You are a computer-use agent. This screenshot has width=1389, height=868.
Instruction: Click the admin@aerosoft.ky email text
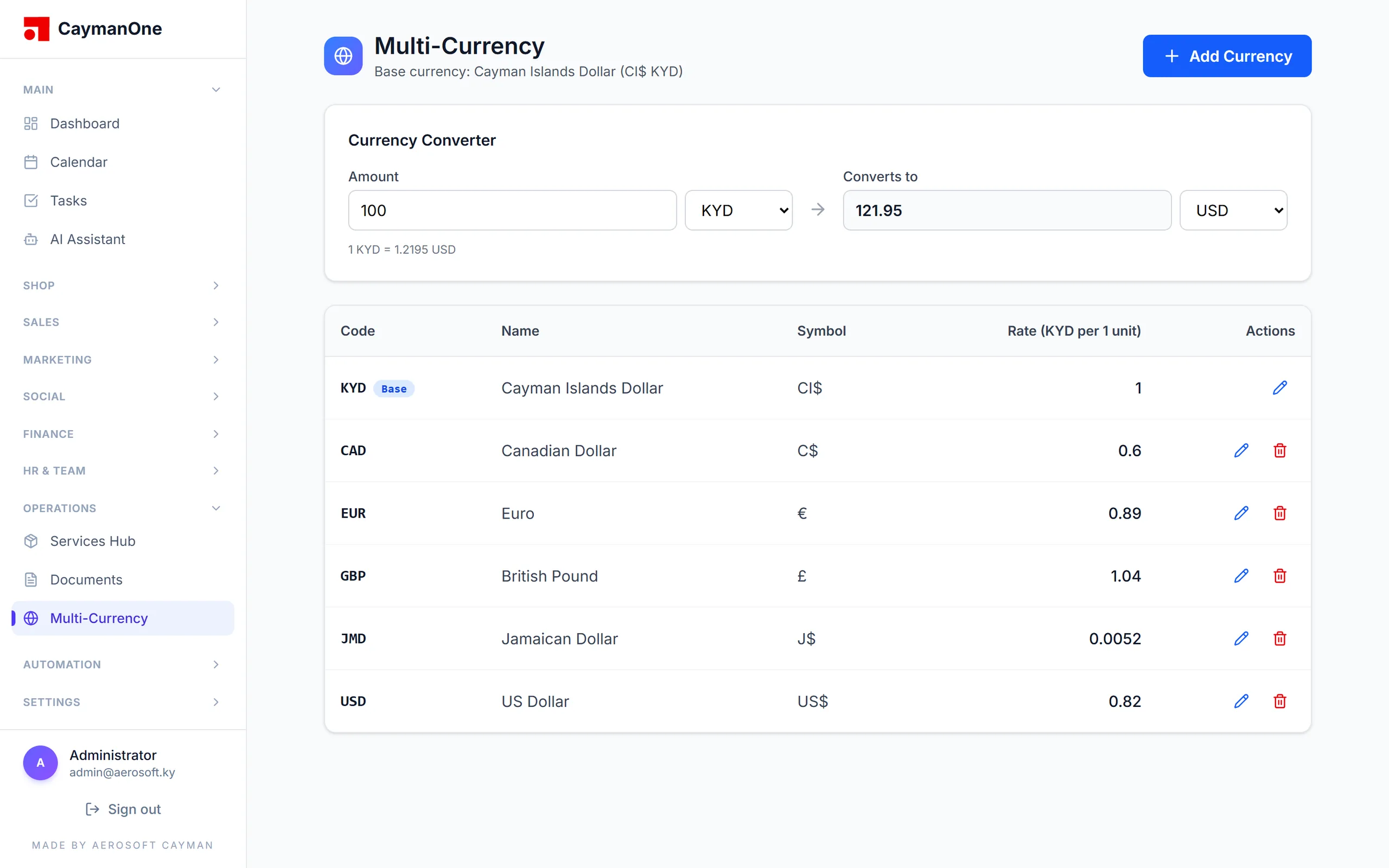coord(122,772)
